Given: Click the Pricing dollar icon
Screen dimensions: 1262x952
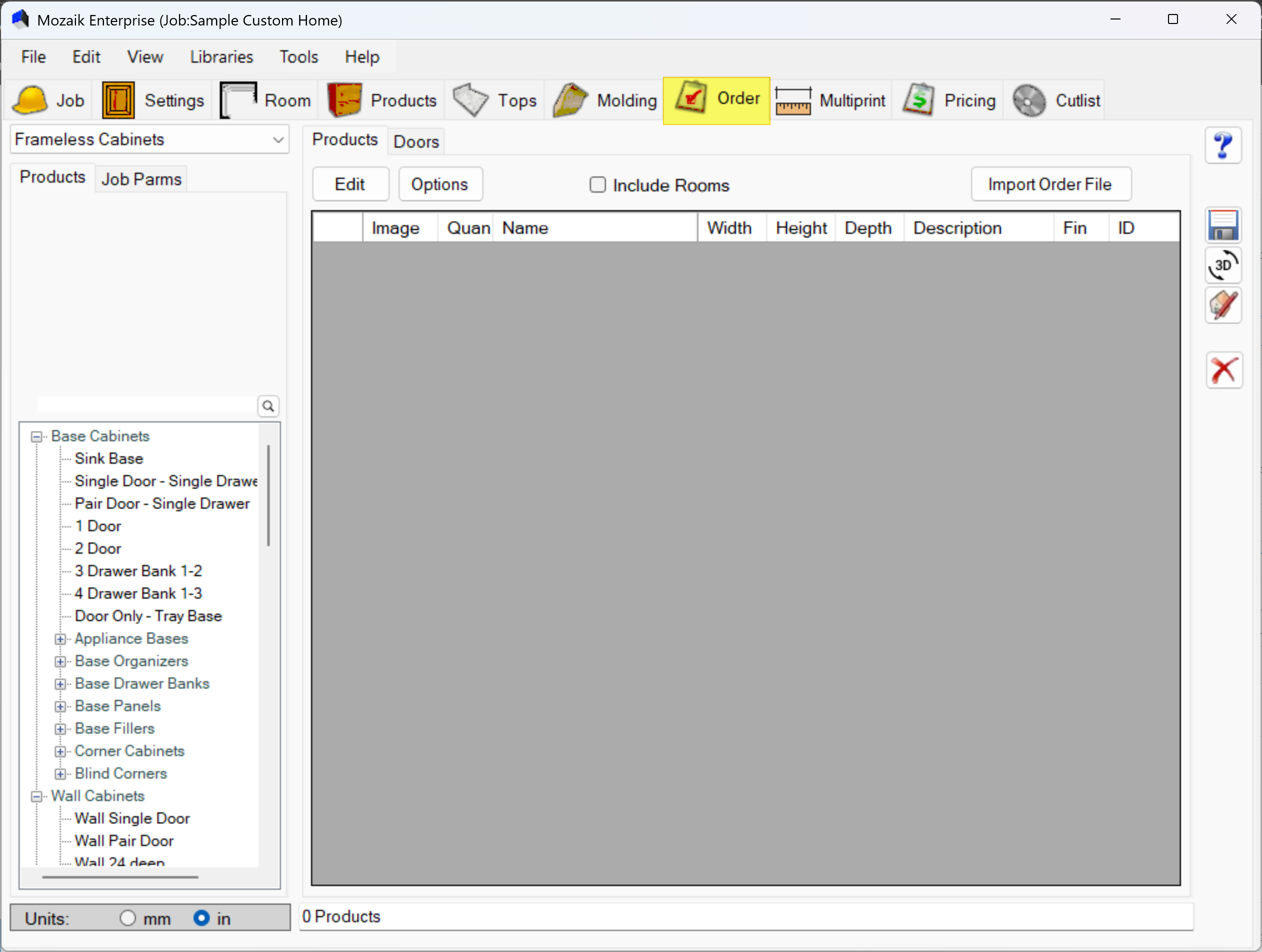Looking at the screenshot, I should tap(918, 100).
